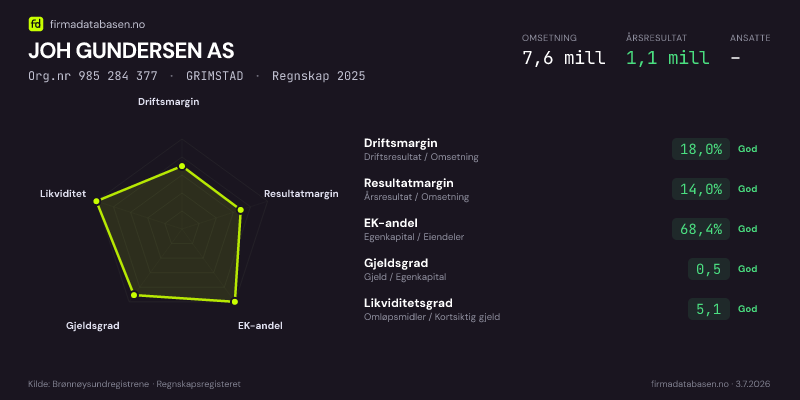Click the Omsetning 7,6 mill figure

pyautogui.click(x=564, y=58)
